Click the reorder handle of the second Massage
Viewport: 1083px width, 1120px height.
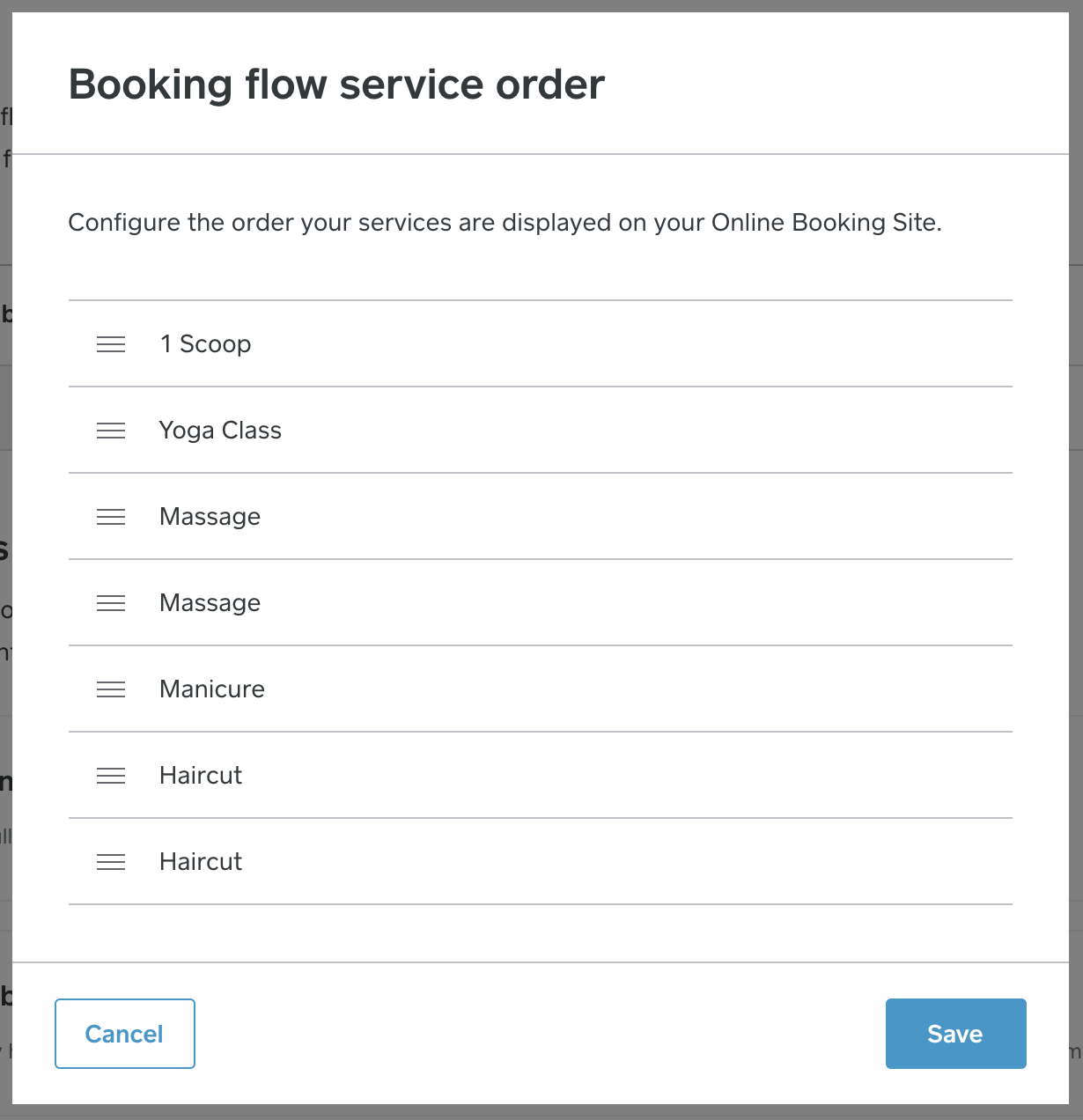pyautogui.click(x=111, y=603)
